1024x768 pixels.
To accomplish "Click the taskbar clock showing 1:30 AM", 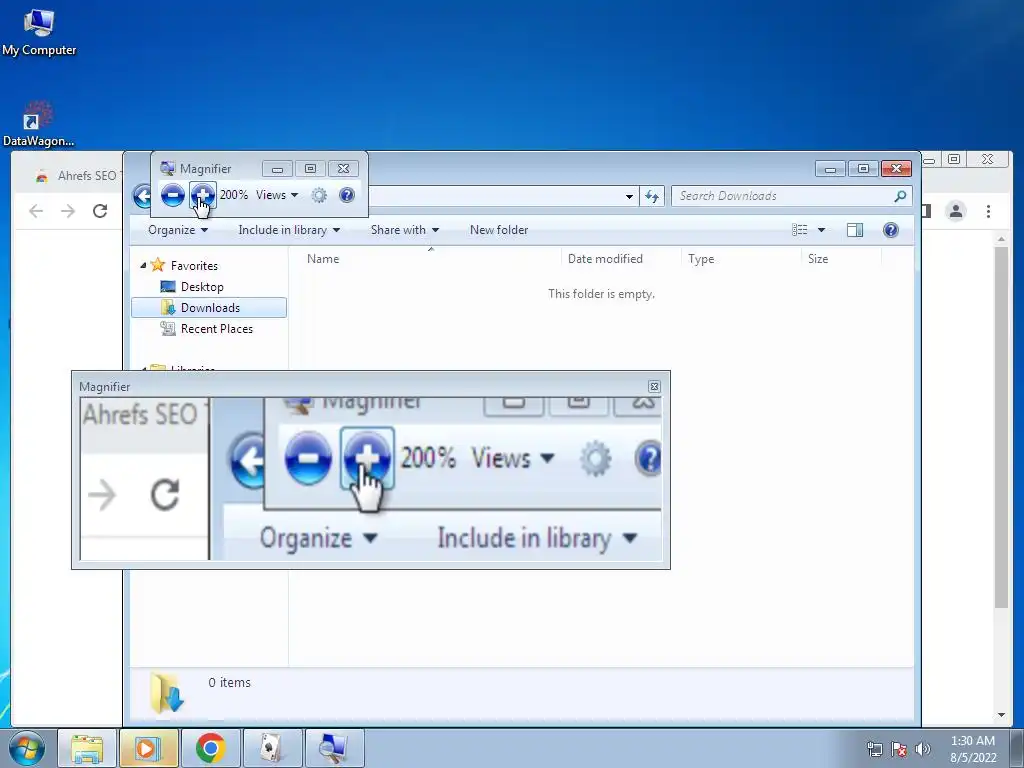I will click(x=973, y=749).
